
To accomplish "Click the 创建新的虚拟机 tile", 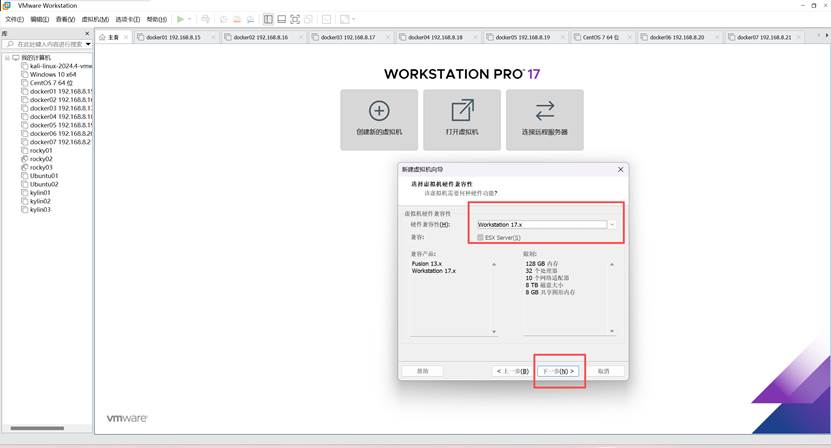I will coord(379,120).
